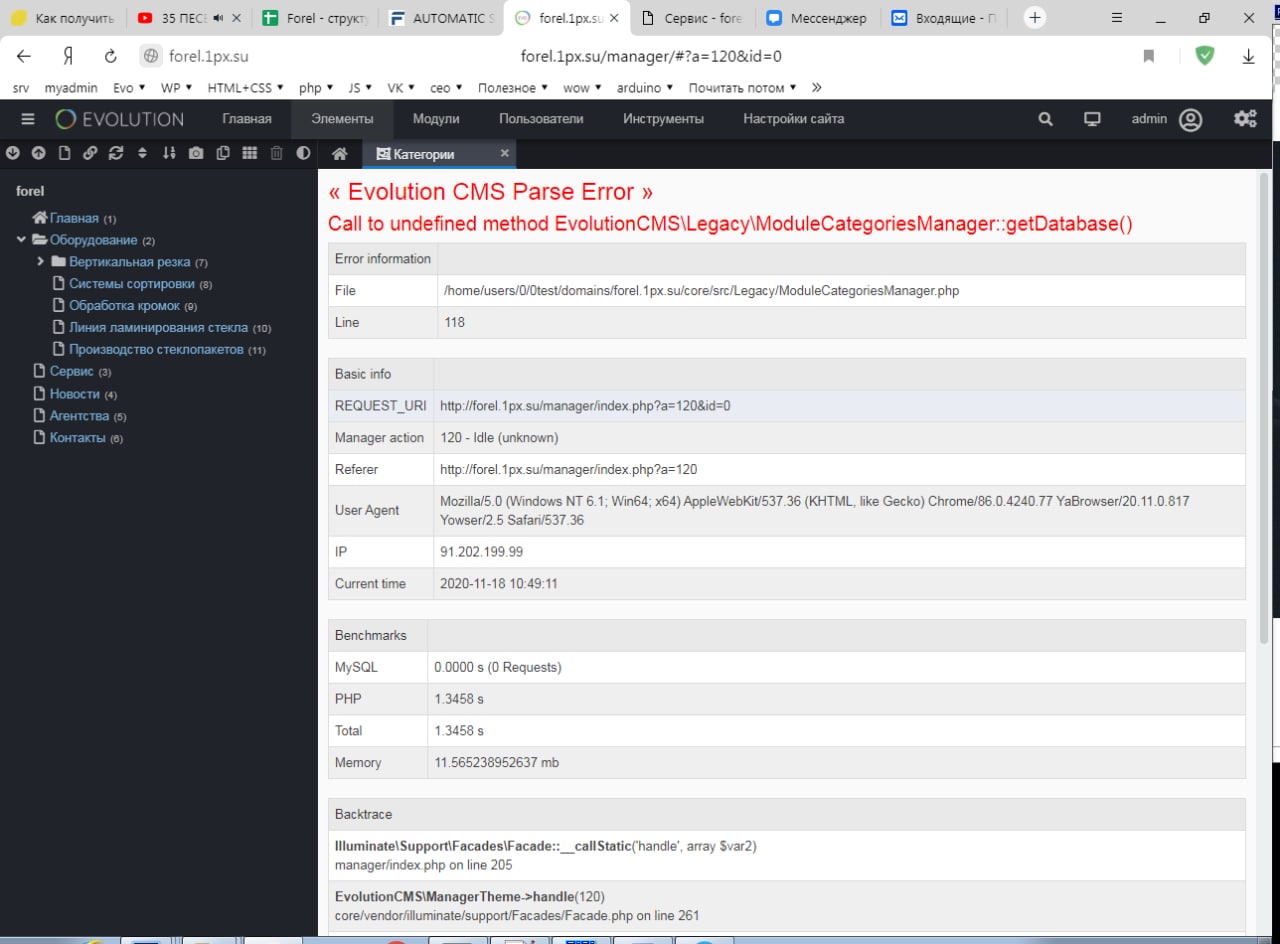Open Линия ламинирования стекла resource
This screenshot has width=1280, height=944.
tap(159, 328)
